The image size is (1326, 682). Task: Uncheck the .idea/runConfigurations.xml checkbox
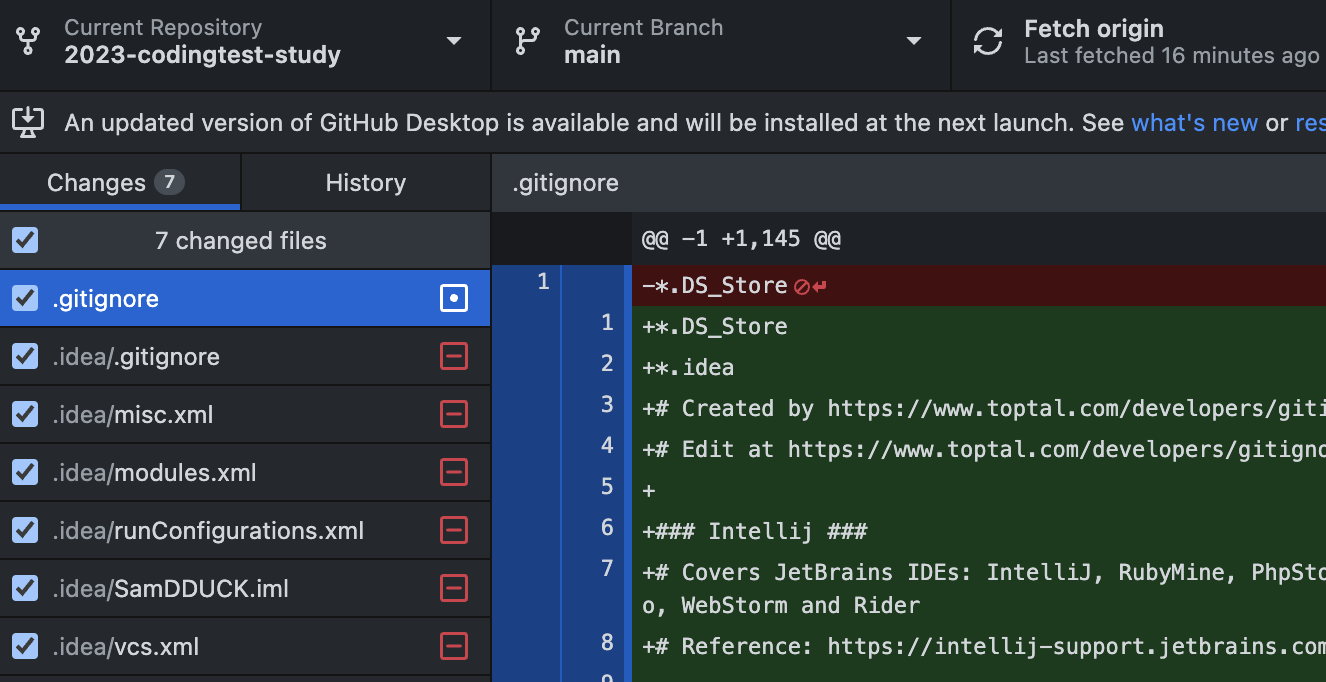coord(25,530)
